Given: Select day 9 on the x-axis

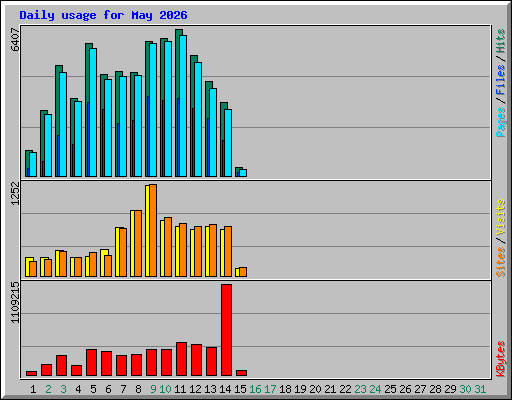Looking at the screenshot, I should coord(153,389).
